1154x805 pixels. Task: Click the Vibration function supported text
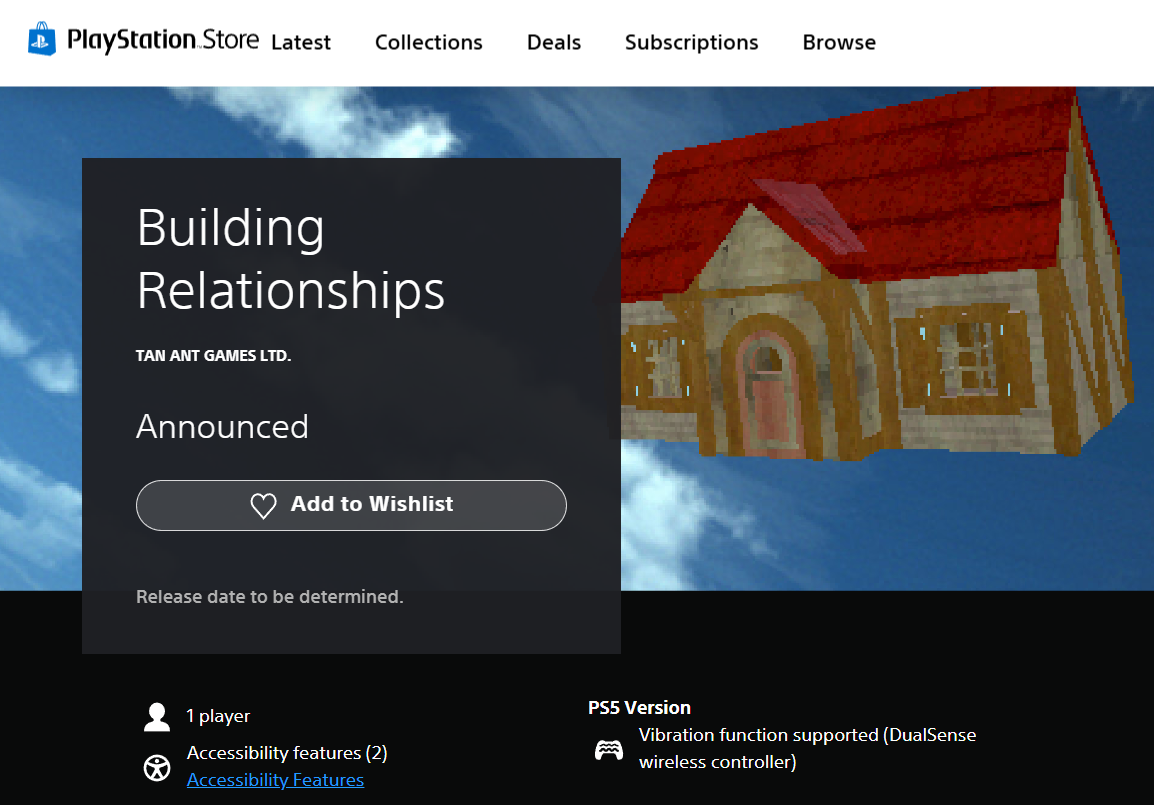pyautogui.click(x=807, y=748)
